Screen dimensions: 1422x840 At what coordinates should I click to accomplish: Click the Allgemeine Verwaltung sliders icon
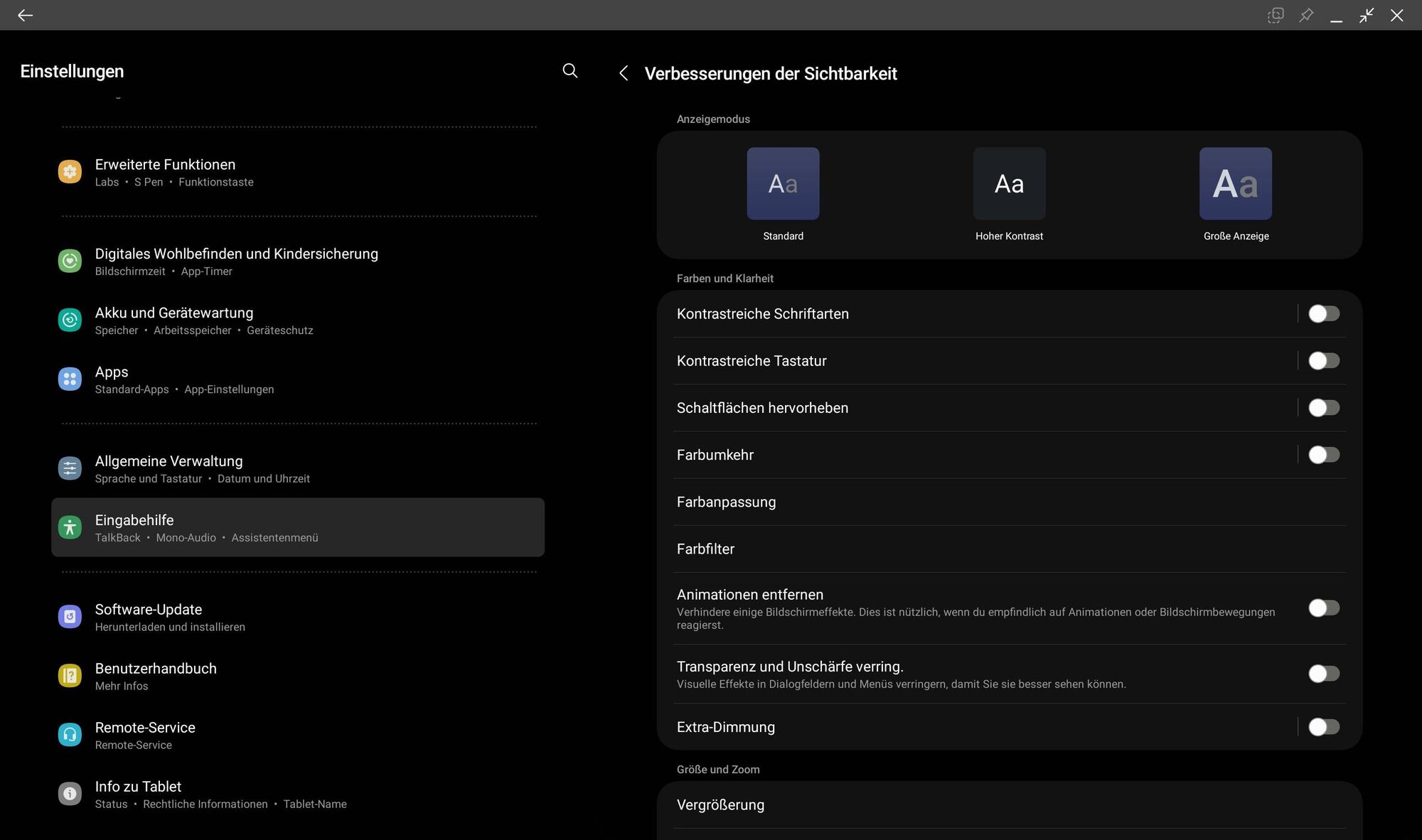coord(70,468)
